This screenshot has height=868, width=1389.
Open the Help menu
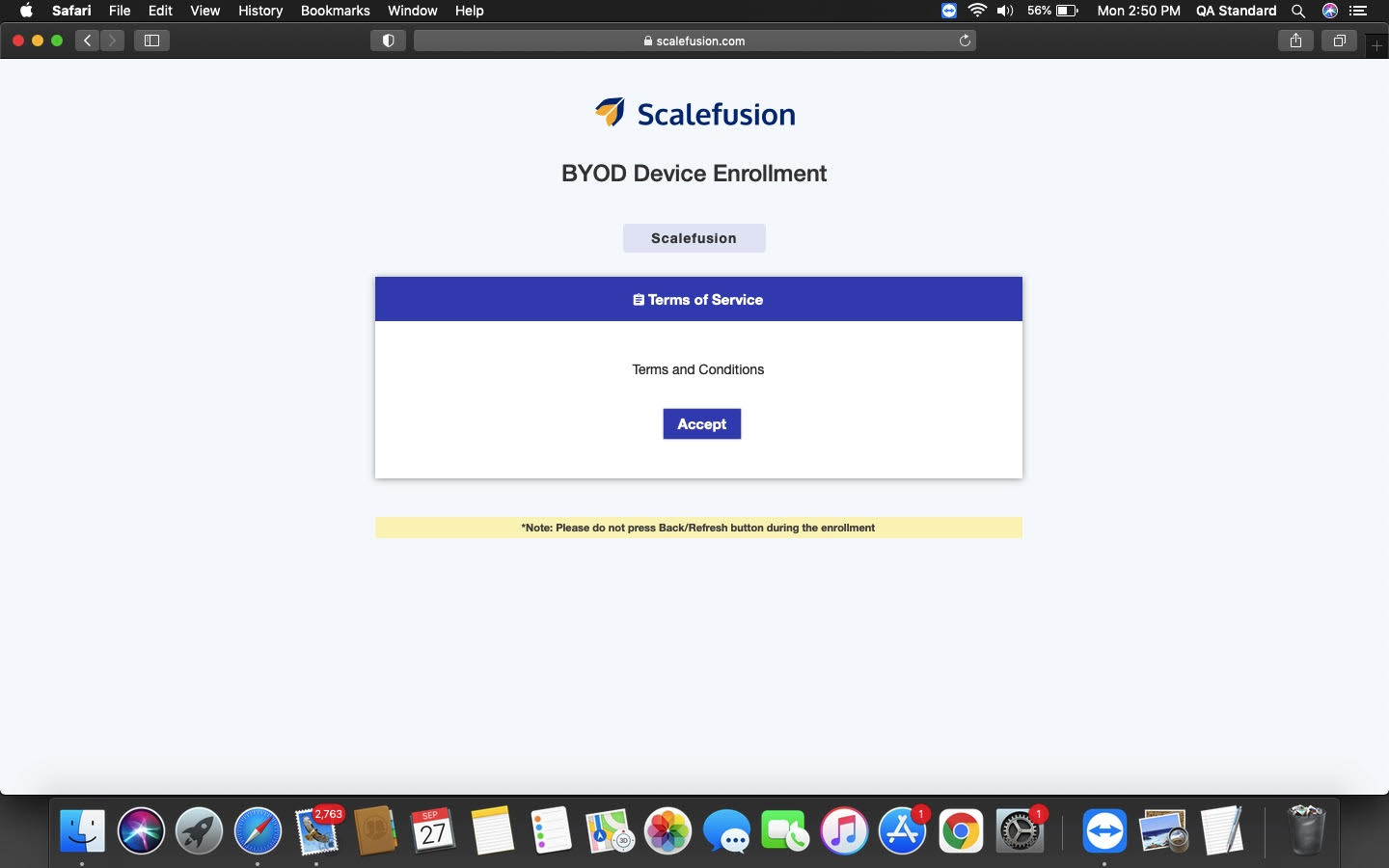tap(469, 11)
